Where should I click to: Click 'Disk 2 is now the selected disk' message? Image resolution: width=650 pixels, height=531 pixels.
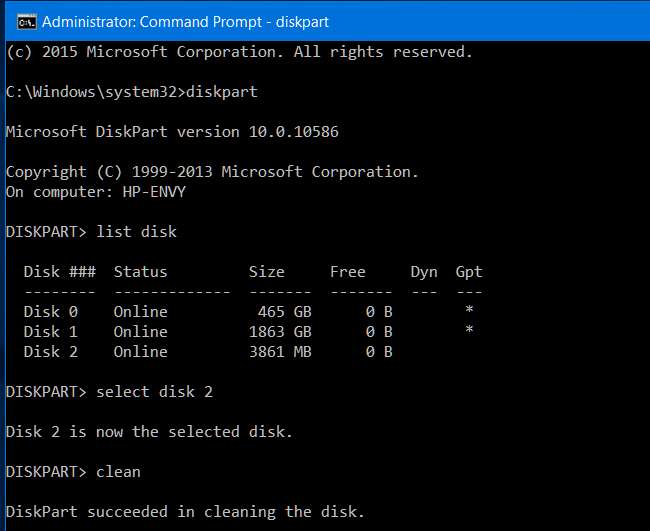149,431
